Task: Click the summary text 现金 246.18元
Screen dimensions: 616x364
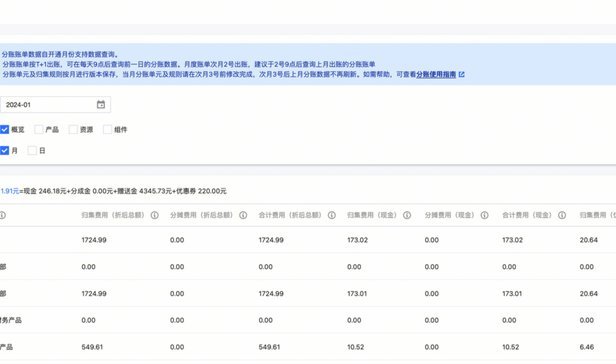Action: point(45,191)
